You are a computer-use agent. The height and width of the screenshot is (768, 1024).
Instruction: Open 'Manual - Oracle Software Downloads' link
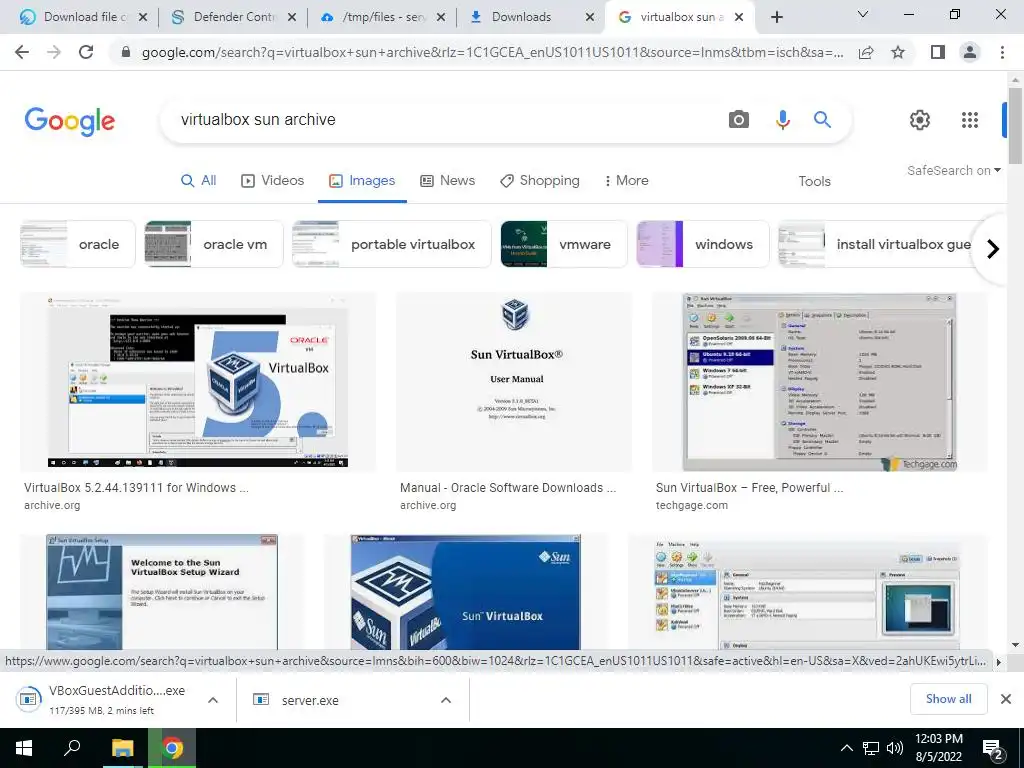[x=508, y=488]
